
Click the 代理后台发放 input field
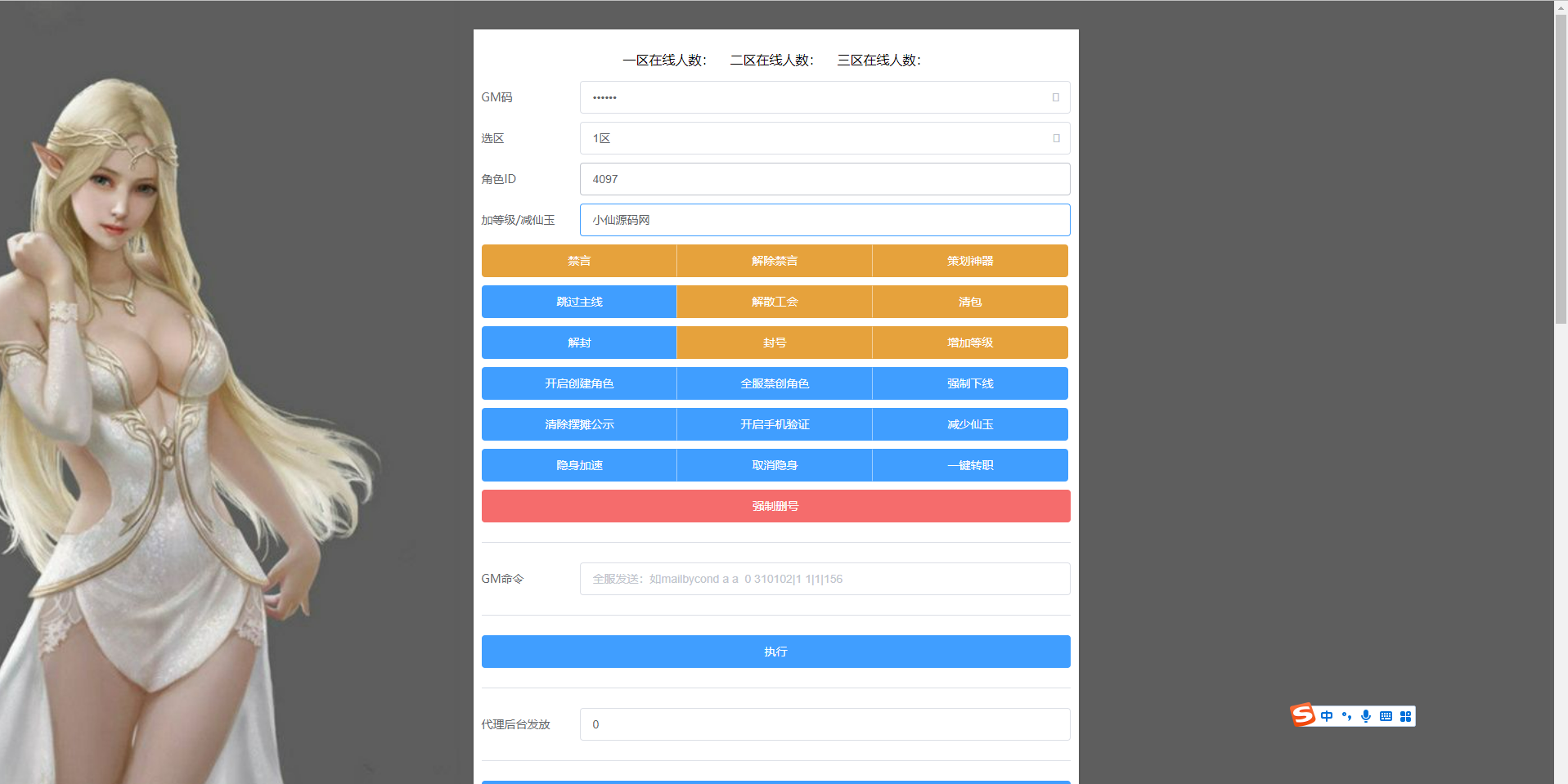point(824,724)
